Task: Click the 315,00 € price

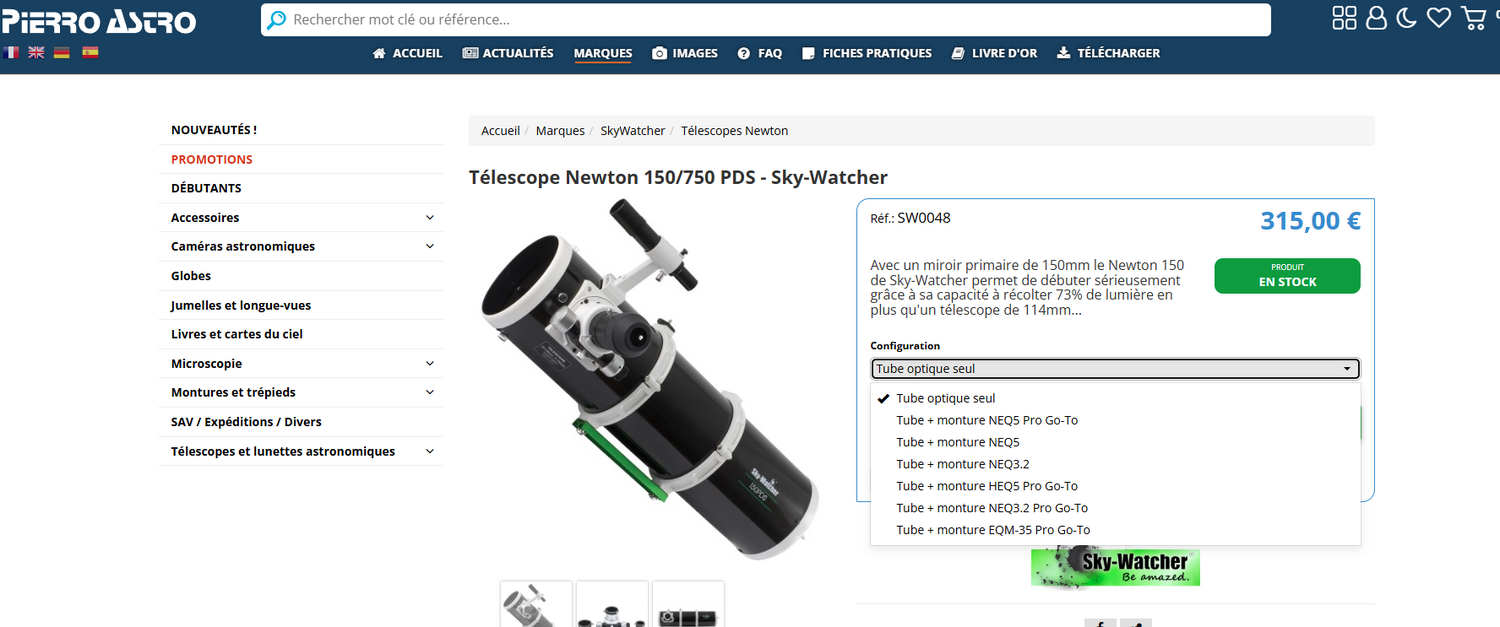Action: click(x=1310, y=221)
